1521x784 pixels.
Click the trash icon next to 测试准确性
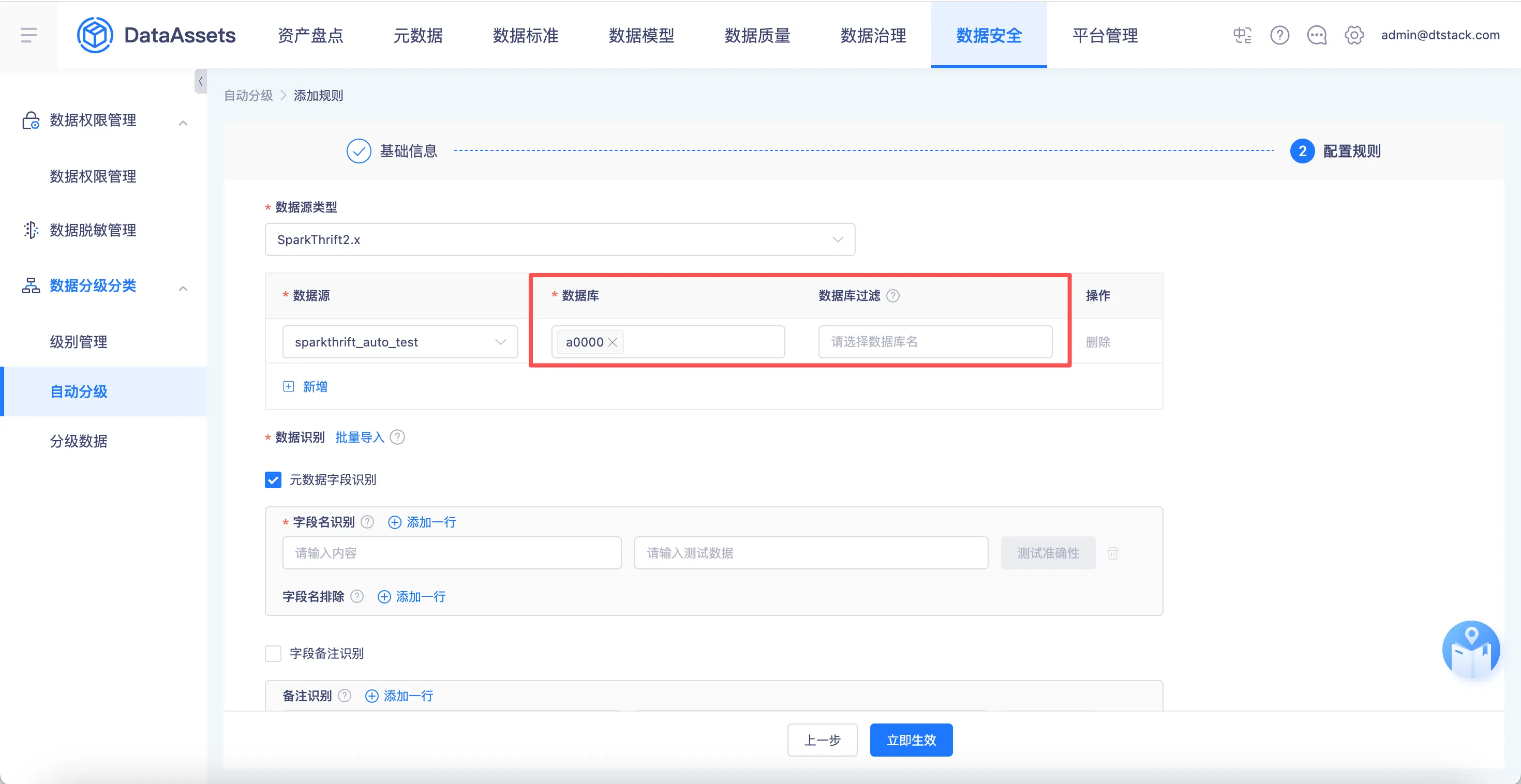pyautogui.click(x=1113, y=553)
